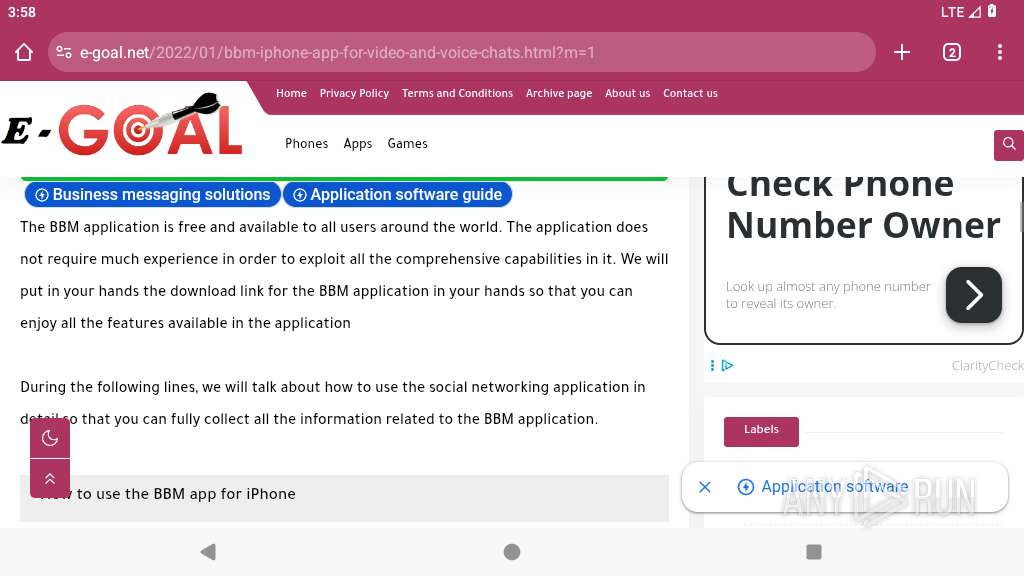The height and width of the screenshot is (576, 1024).
Task: Open Privacy Policy page
Action: coord(354,93)
